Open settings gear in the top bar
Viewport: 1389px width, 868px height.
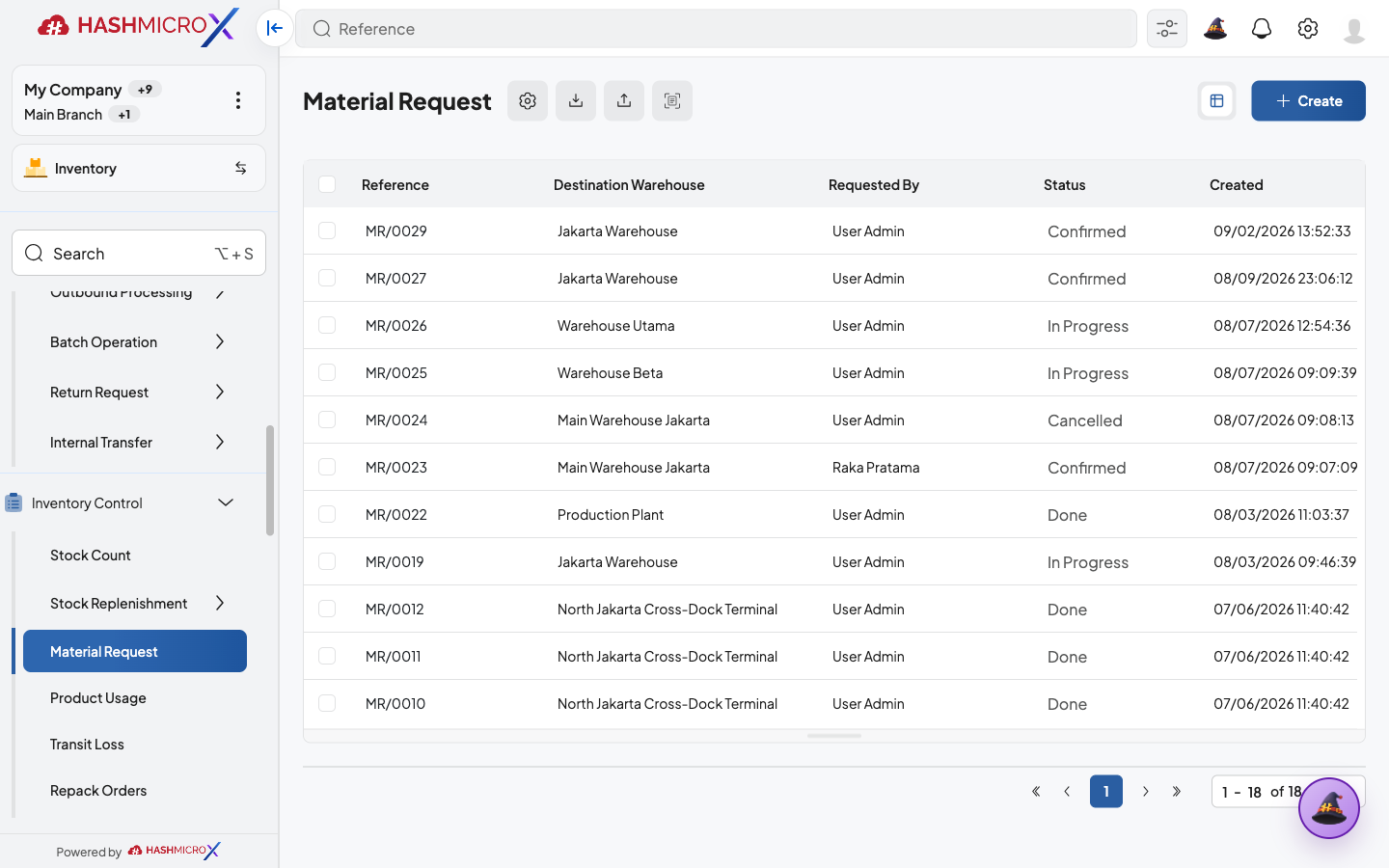[x=1308, y=28]
